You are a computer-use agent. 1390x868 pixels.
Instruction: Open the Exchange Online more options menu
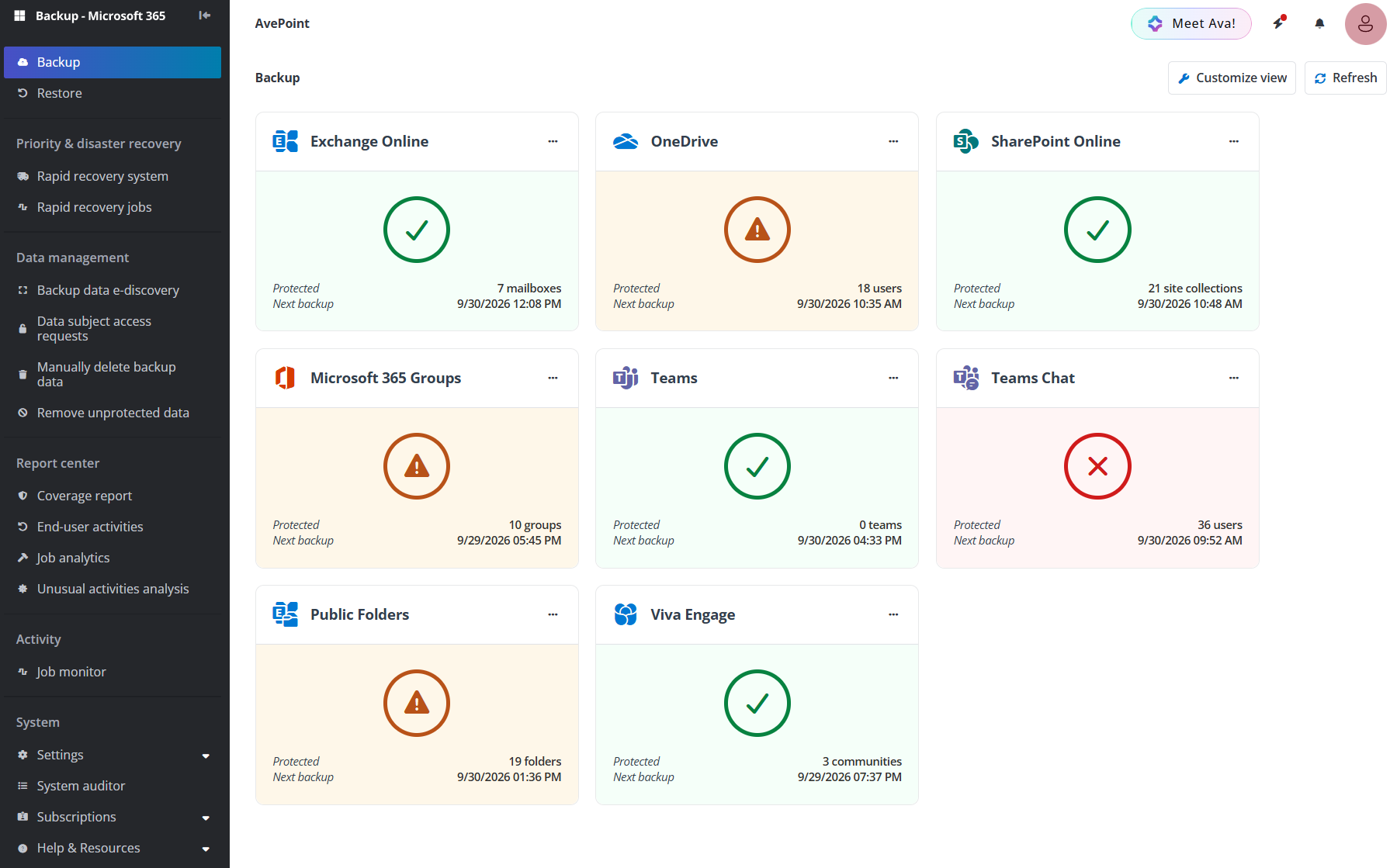pyautogui.click(x=553, y=141)
